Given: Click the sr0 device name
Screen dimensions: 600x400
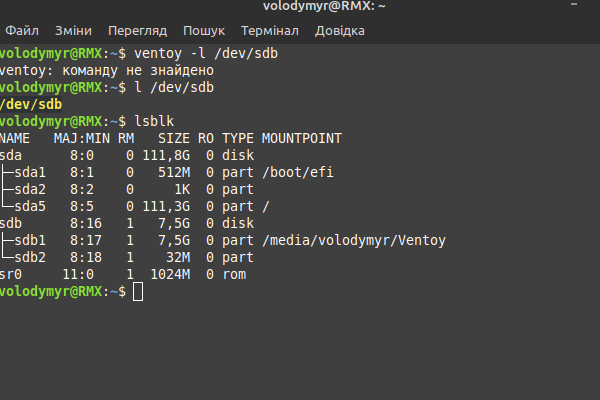Looking at the screenshot, I should coord(11,274).
